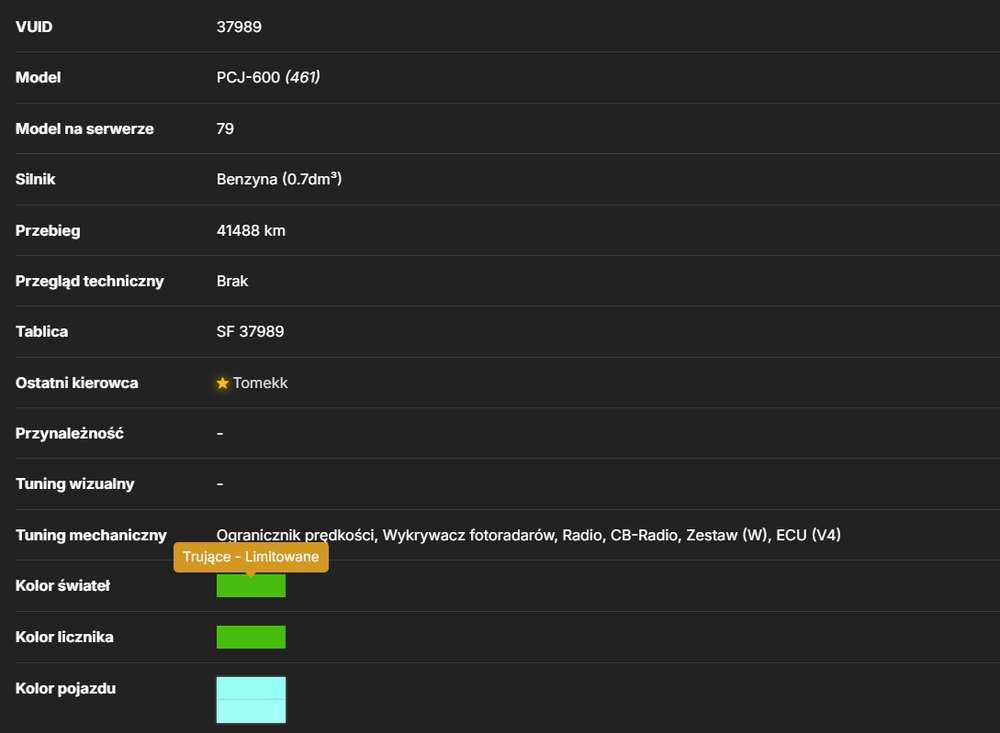Click the Tuning mechaniczny label
Screen dimensions: 1000x733
click(91, 535)
